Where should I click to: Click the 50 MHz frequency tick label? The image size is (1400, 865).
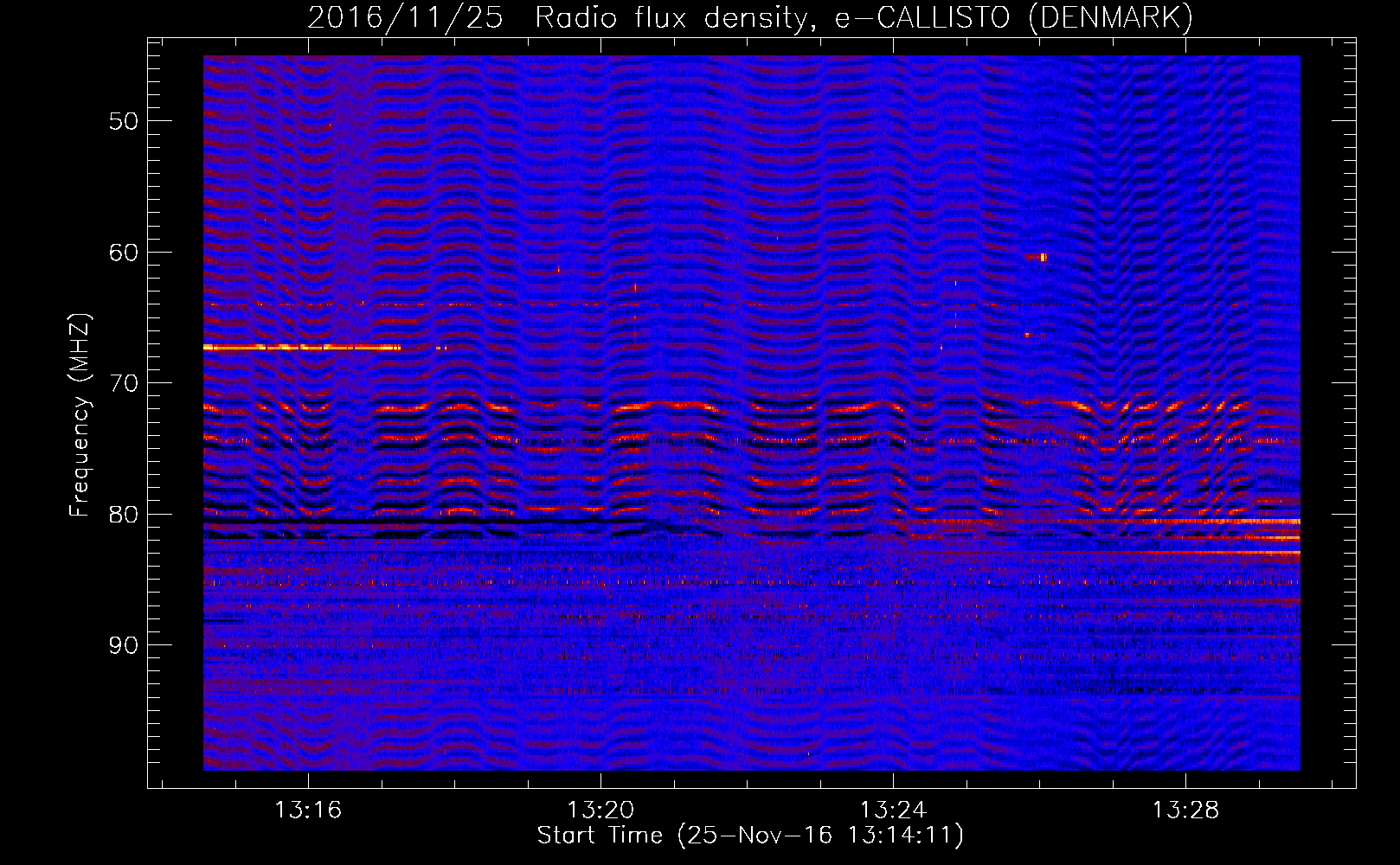124,121
